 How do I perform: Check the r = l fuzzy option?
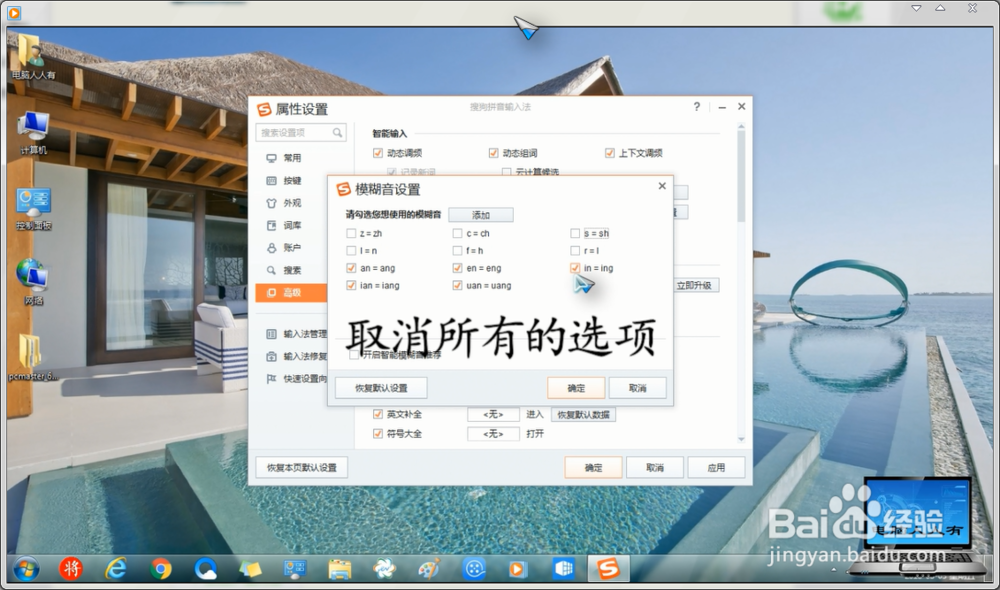(575, 251)
